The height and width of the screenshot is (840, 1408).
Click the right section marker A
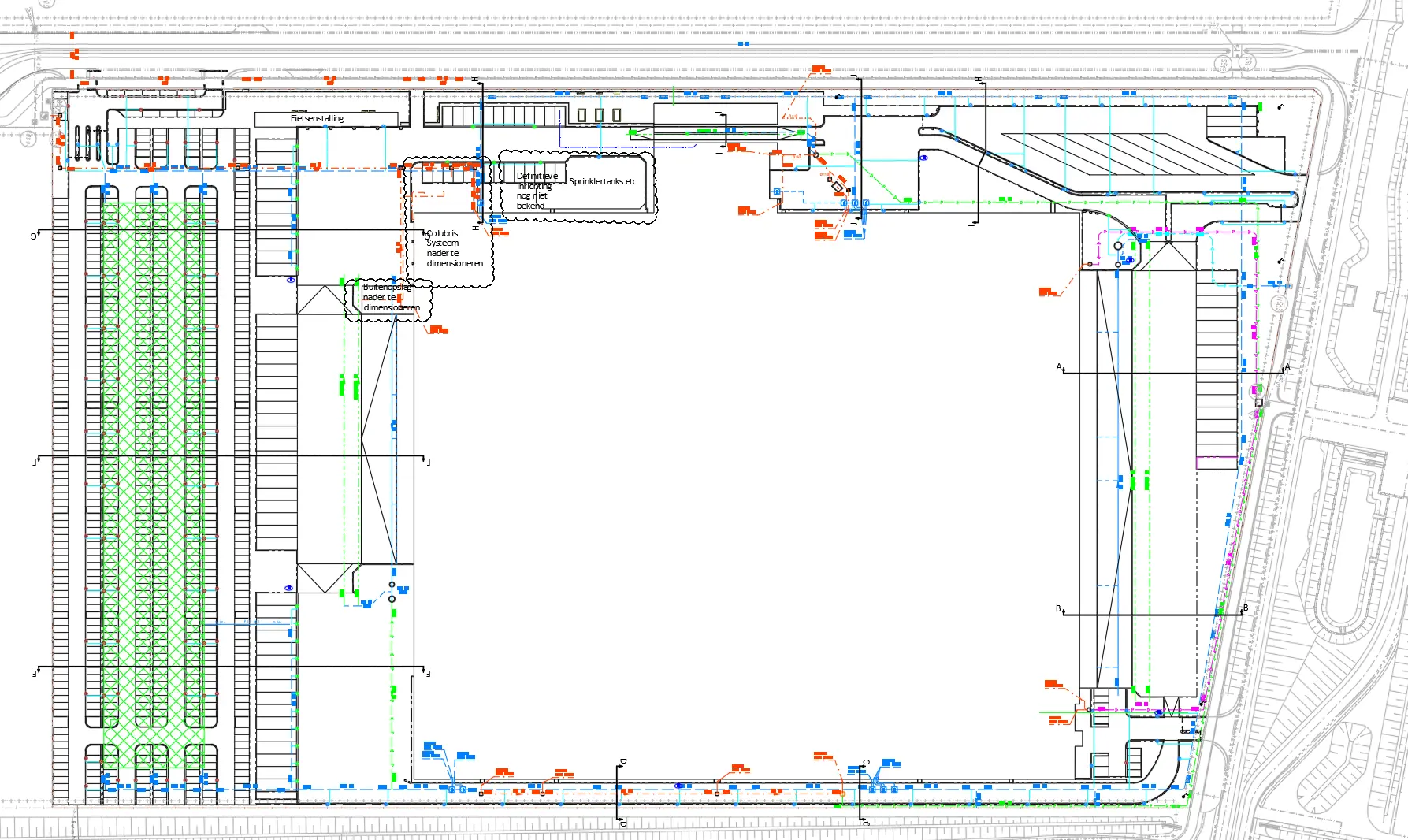tap(1287, 367)
